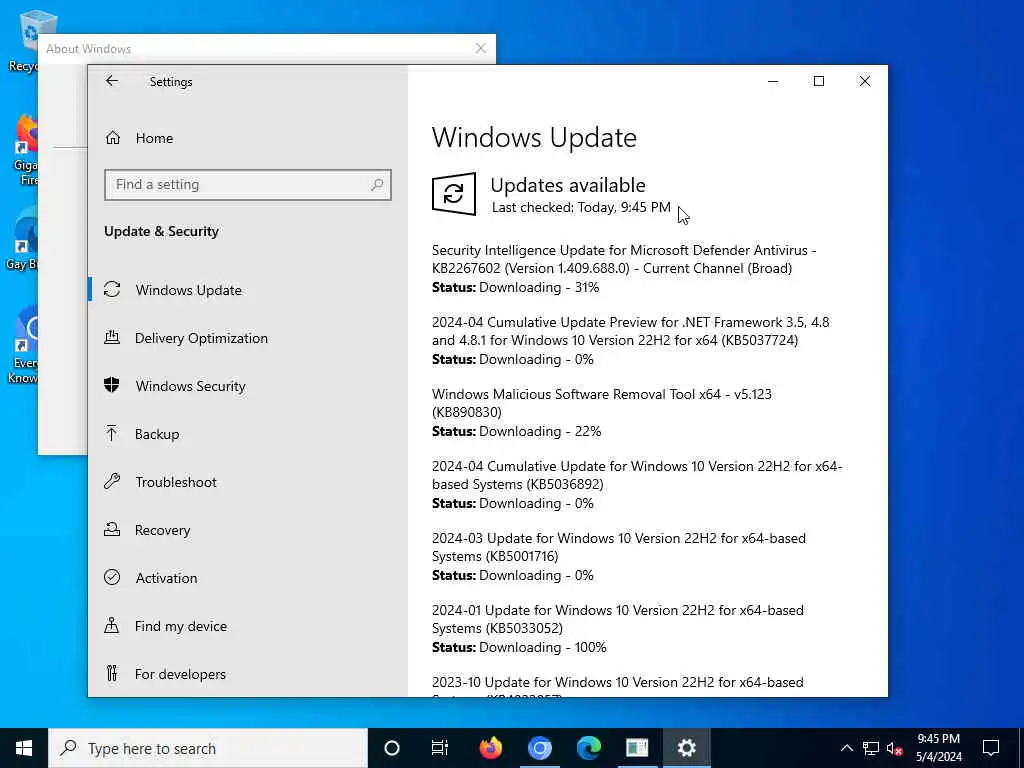1024x768 pixels.
Task: Click the Windows Update page title
Action: [534, 138]
